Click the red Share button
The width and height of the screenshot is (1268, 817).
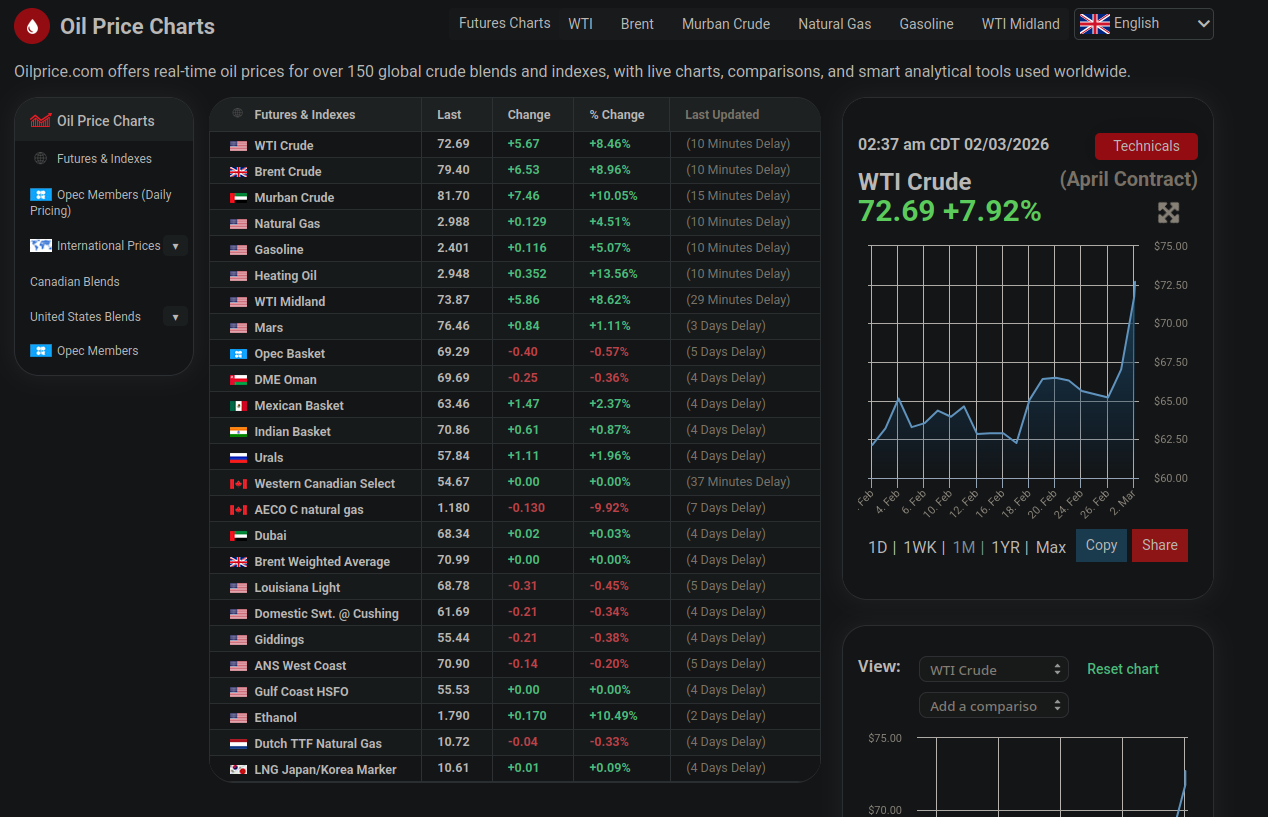tap(1160, 545)
